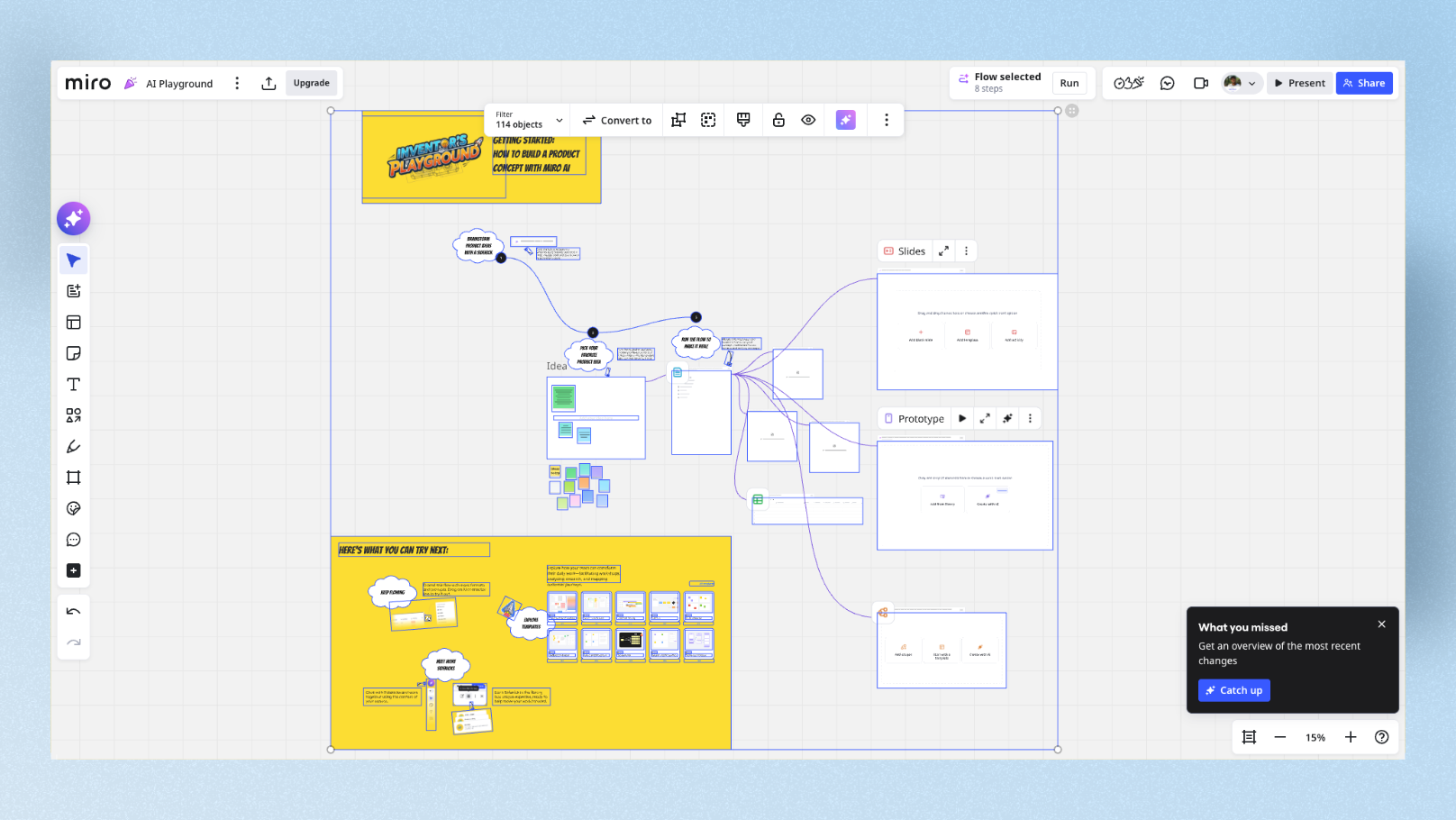Click Catch up in the notification

(x=1233, y=690)
